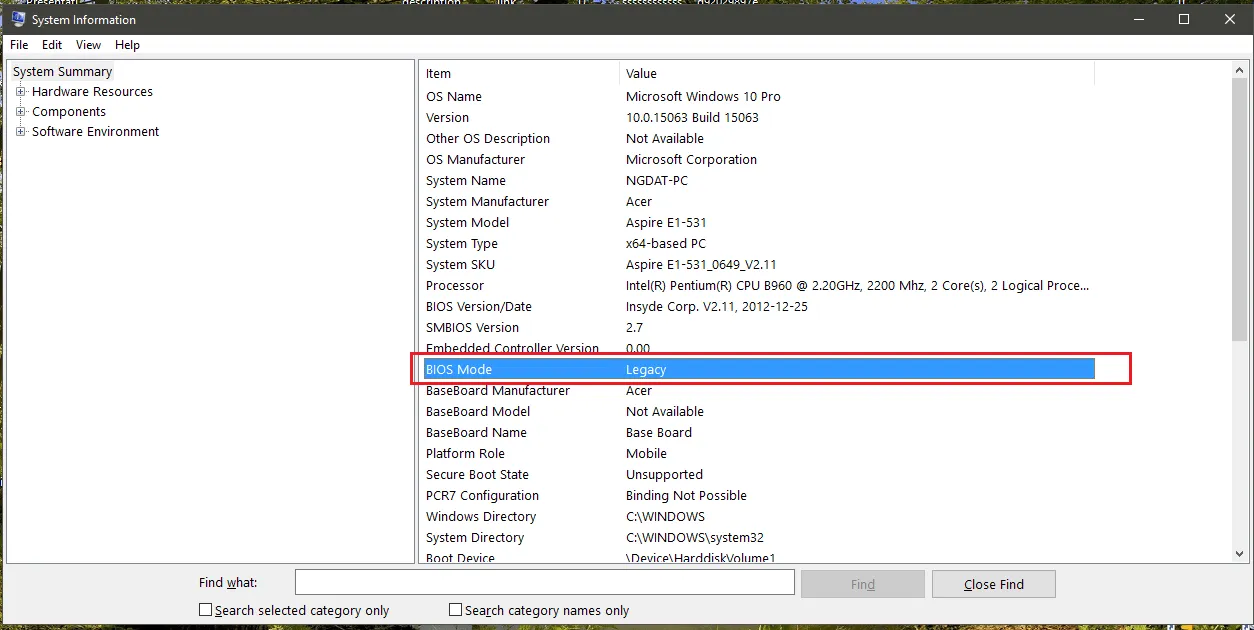Click the System Information icon in the title bar
Viewport: 1254px width, 630px height.
[16, 18]
